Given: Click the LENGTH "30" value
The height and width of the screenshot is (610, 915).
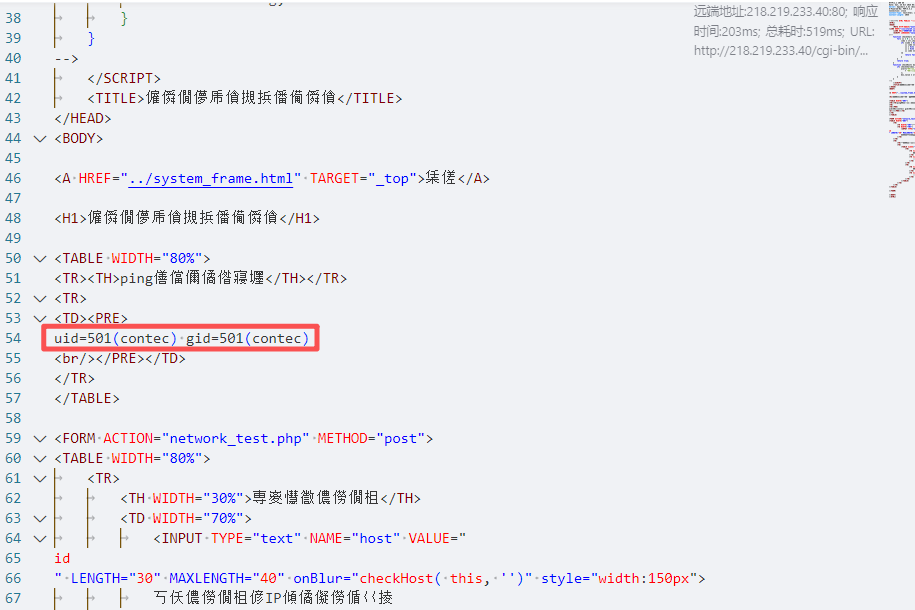Looking at the screenshot, I should pos(145,578).
